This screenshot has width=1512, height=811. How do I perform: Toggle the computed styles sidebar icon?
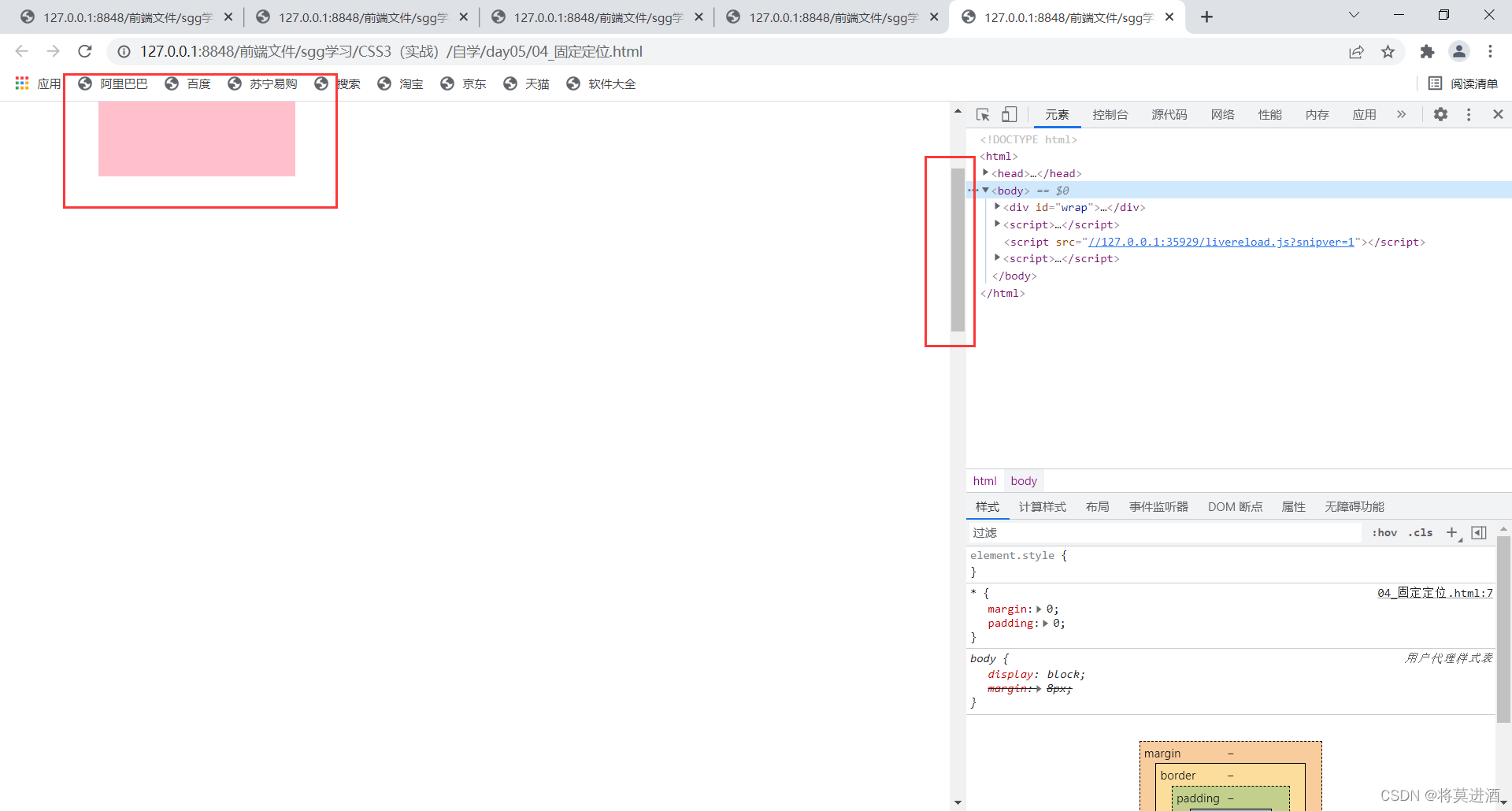(x=1479, y=533)
